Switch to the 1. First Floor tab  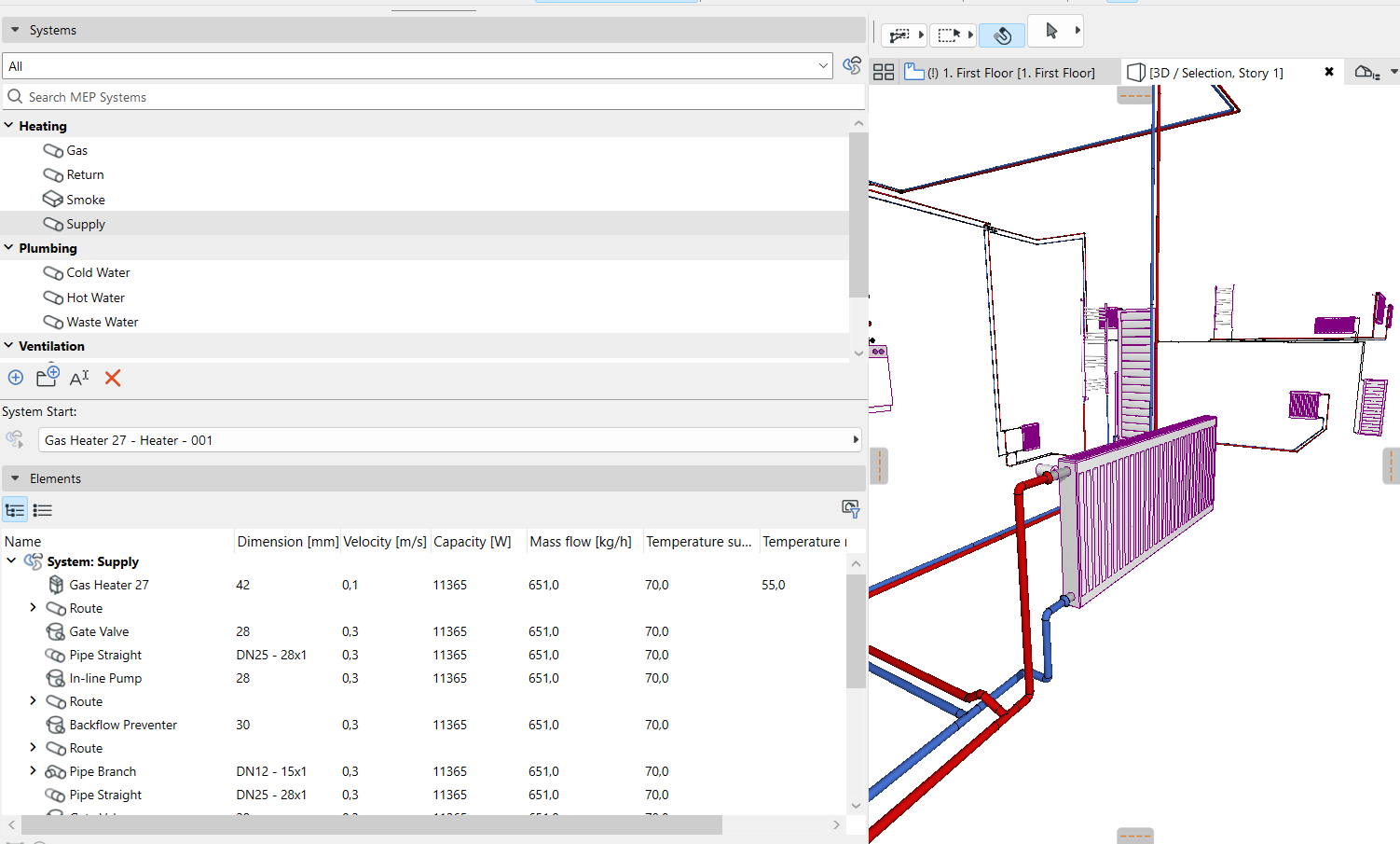point(1010,73)
